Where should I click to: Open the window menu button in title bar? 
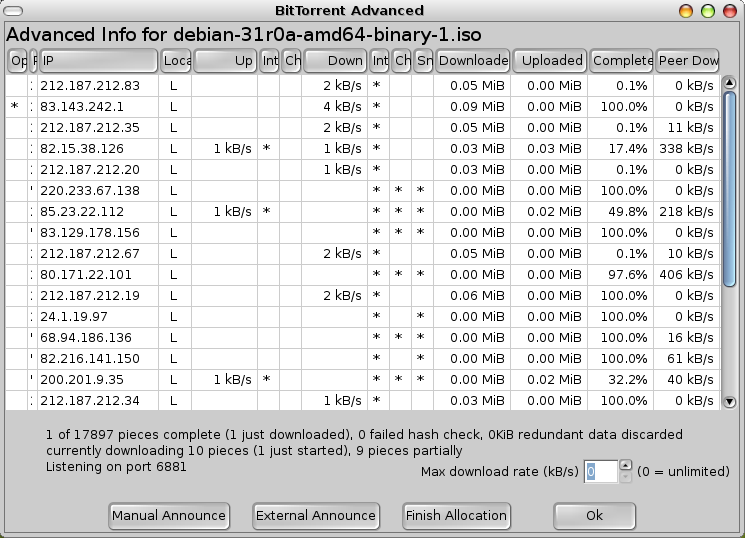(x=12, y=10)
